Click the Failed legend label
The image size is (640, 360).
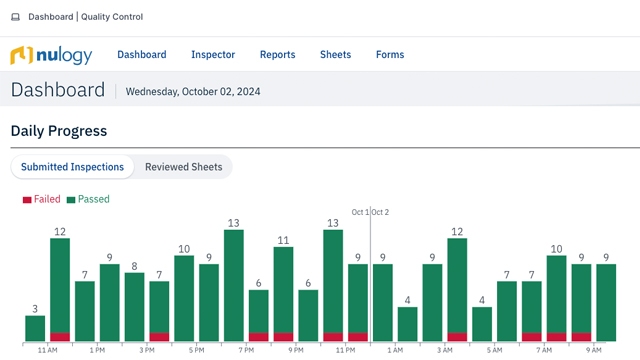click(47, 199)
